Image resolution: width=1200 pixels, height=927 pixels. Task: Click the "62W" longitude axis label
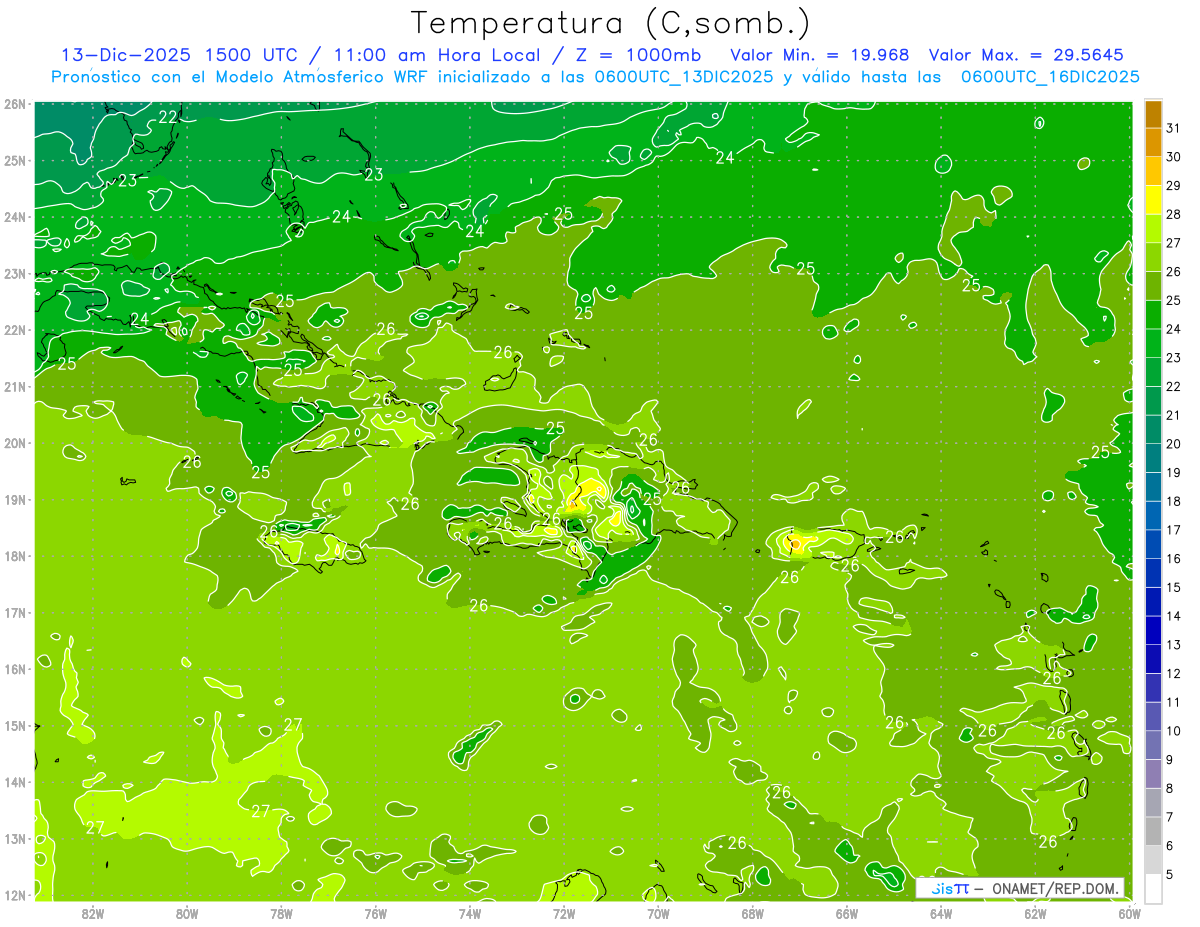[1036, 912]
